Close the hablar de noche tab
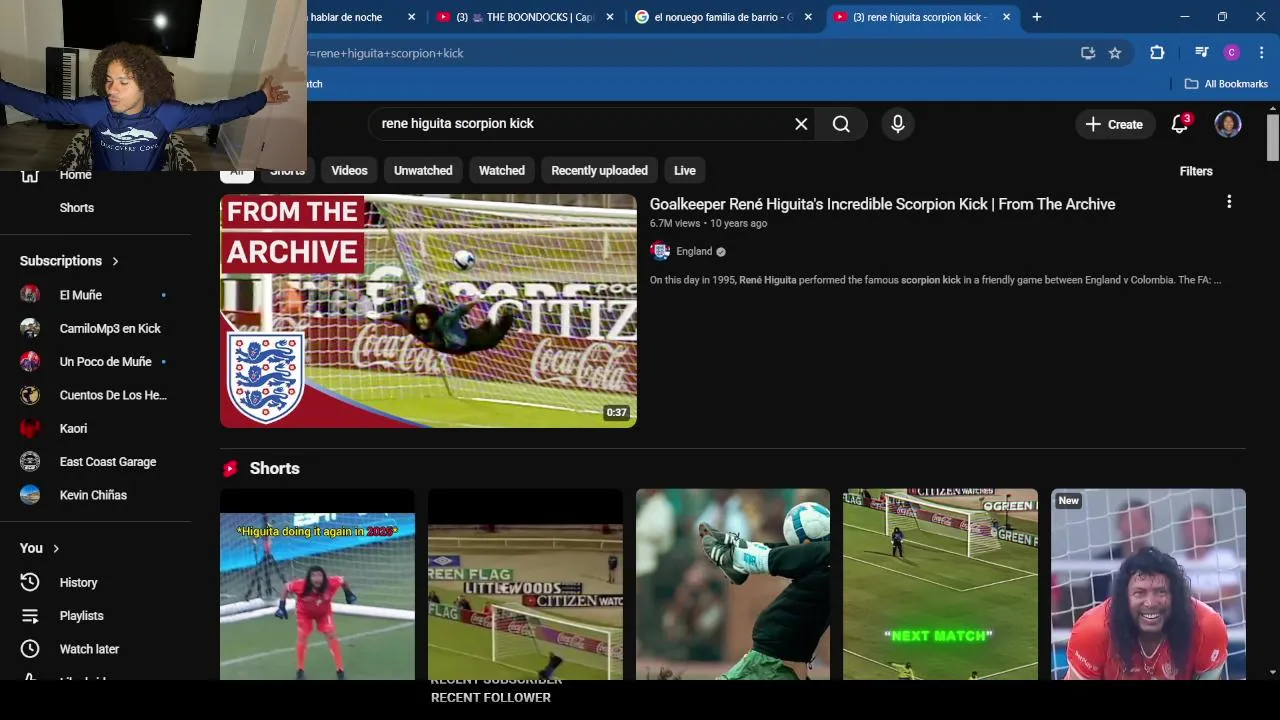The width and height of the screenshot is (1280, 720). point(412,17)
